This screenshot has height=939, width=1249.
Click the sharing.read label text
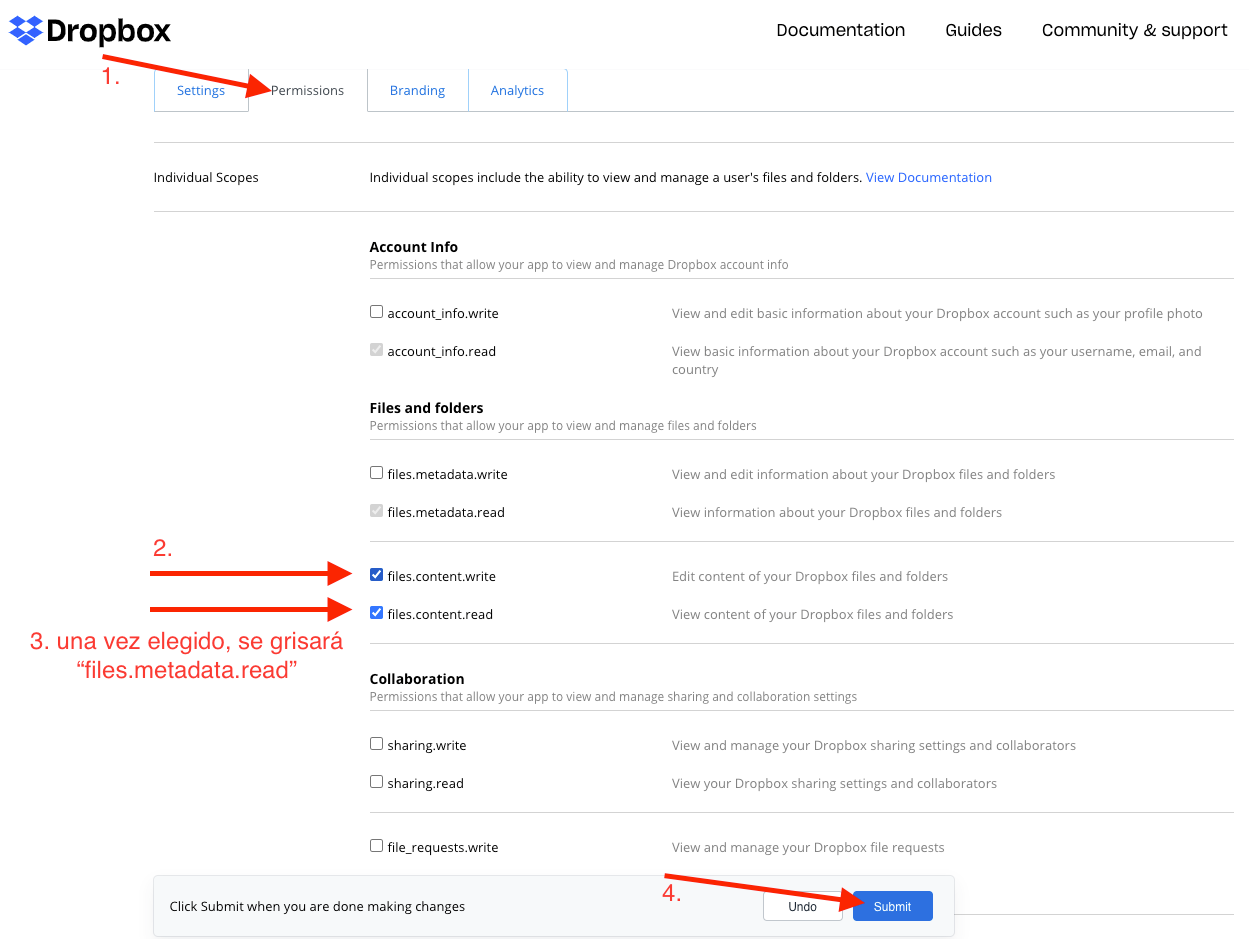pos(425,783)
